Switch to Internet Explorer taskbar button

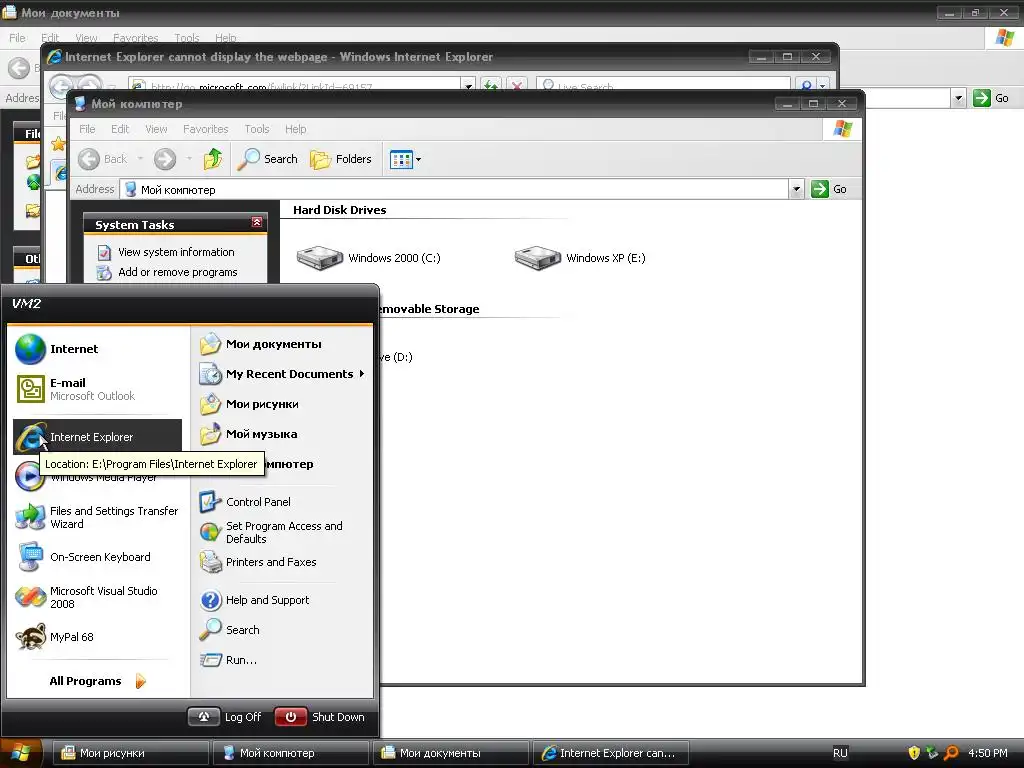[611, 753]
